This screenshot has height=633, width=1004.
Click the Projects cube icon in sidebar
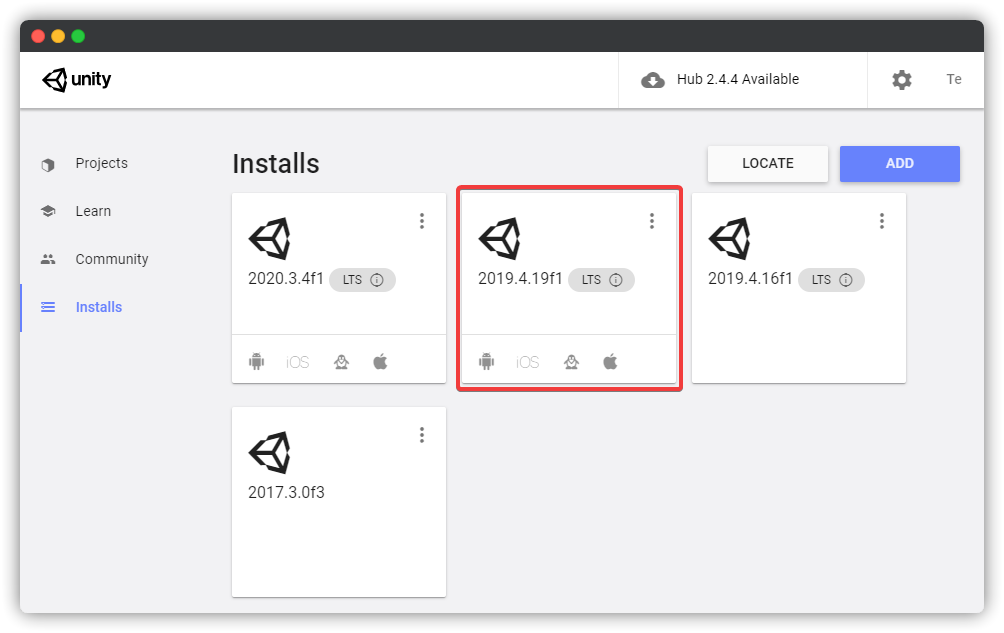pos(48,164)
